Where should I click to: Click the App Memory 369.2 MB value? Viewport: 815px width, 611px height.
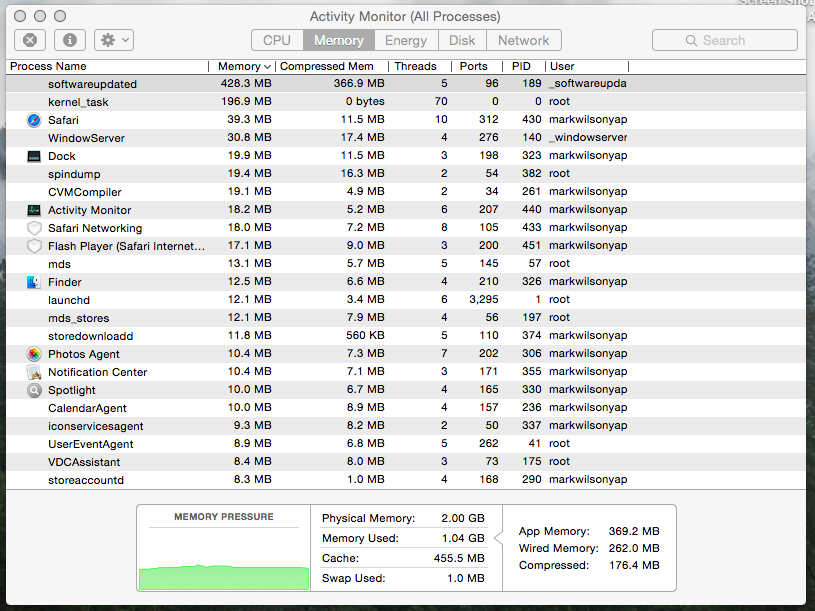coord(634,532)
